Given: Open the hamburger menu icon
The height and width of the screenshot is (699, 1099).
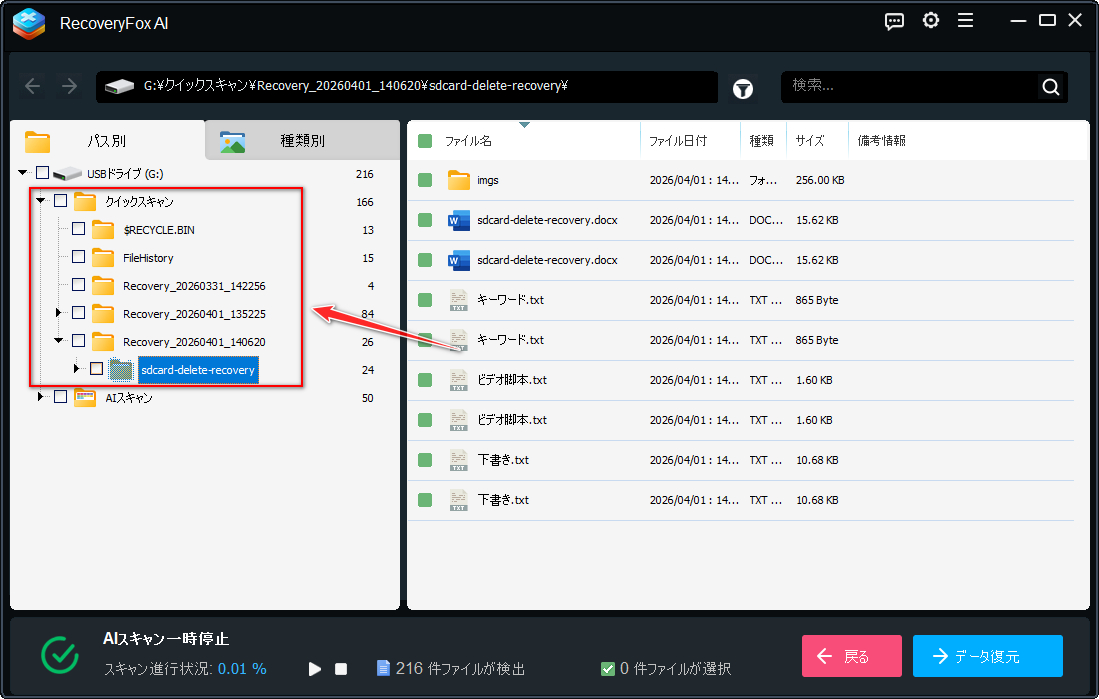Looking at the screenshot, I should click(x=965, y=21).
